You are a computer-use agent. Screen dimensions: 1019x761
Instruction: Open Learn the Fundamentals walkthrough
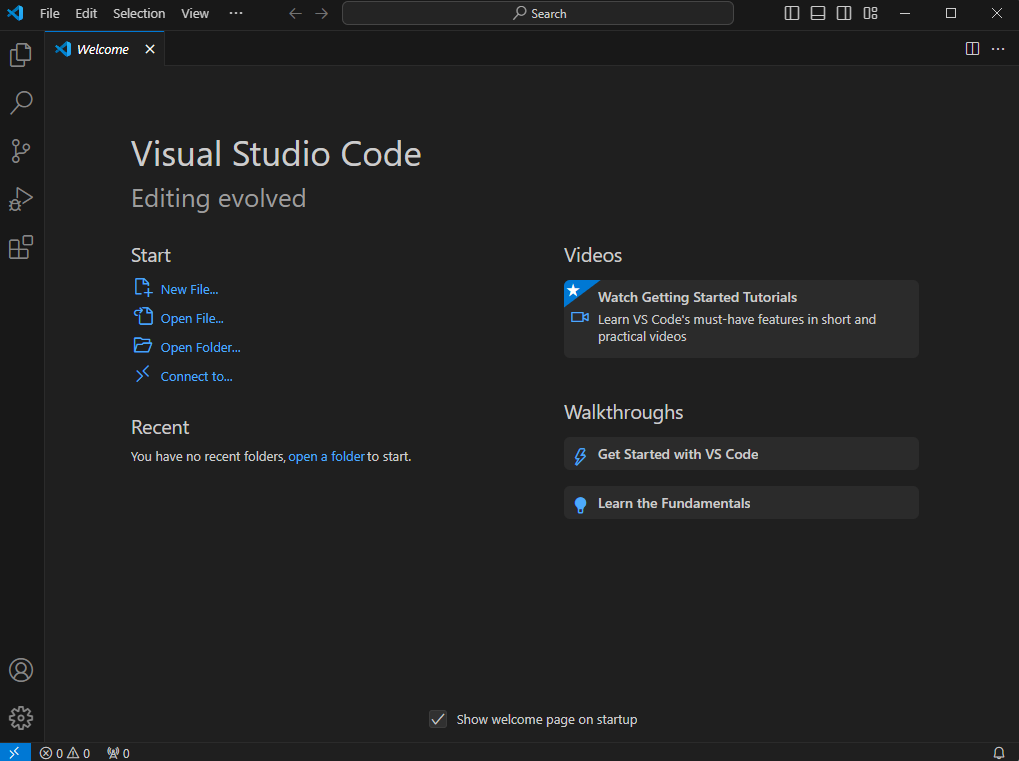(x=741, y=503)
